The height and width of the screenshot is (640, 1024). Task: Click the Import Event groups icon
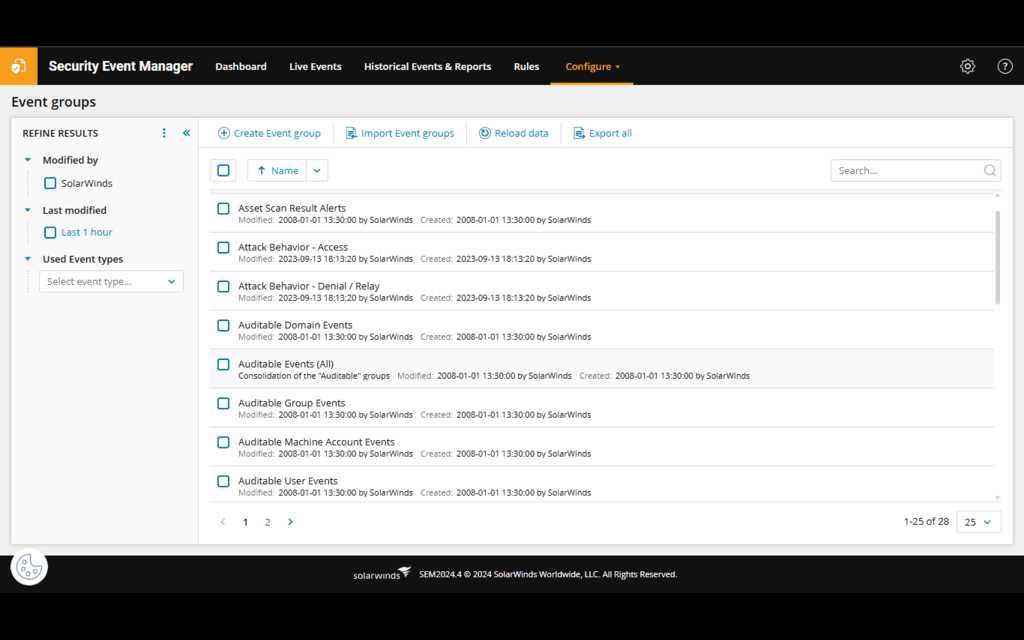(350, 132)
